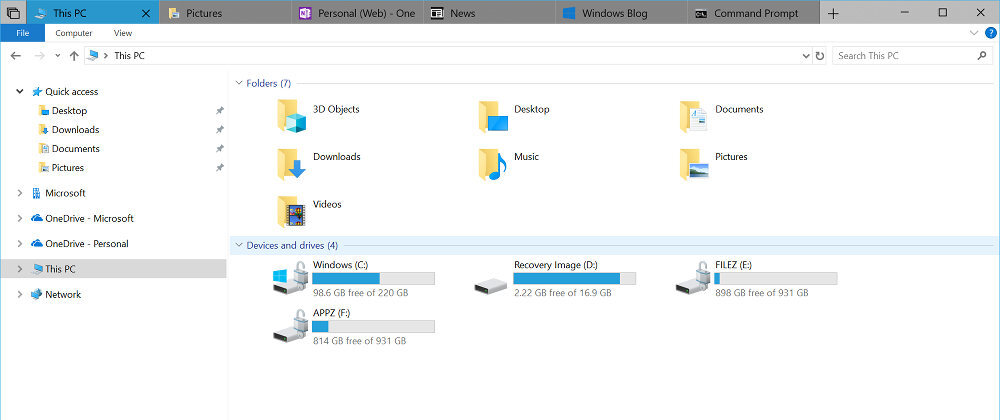Screen dimensions: 1000x420
Task: Expand the Network node in navigation pane
Action: 20,294
